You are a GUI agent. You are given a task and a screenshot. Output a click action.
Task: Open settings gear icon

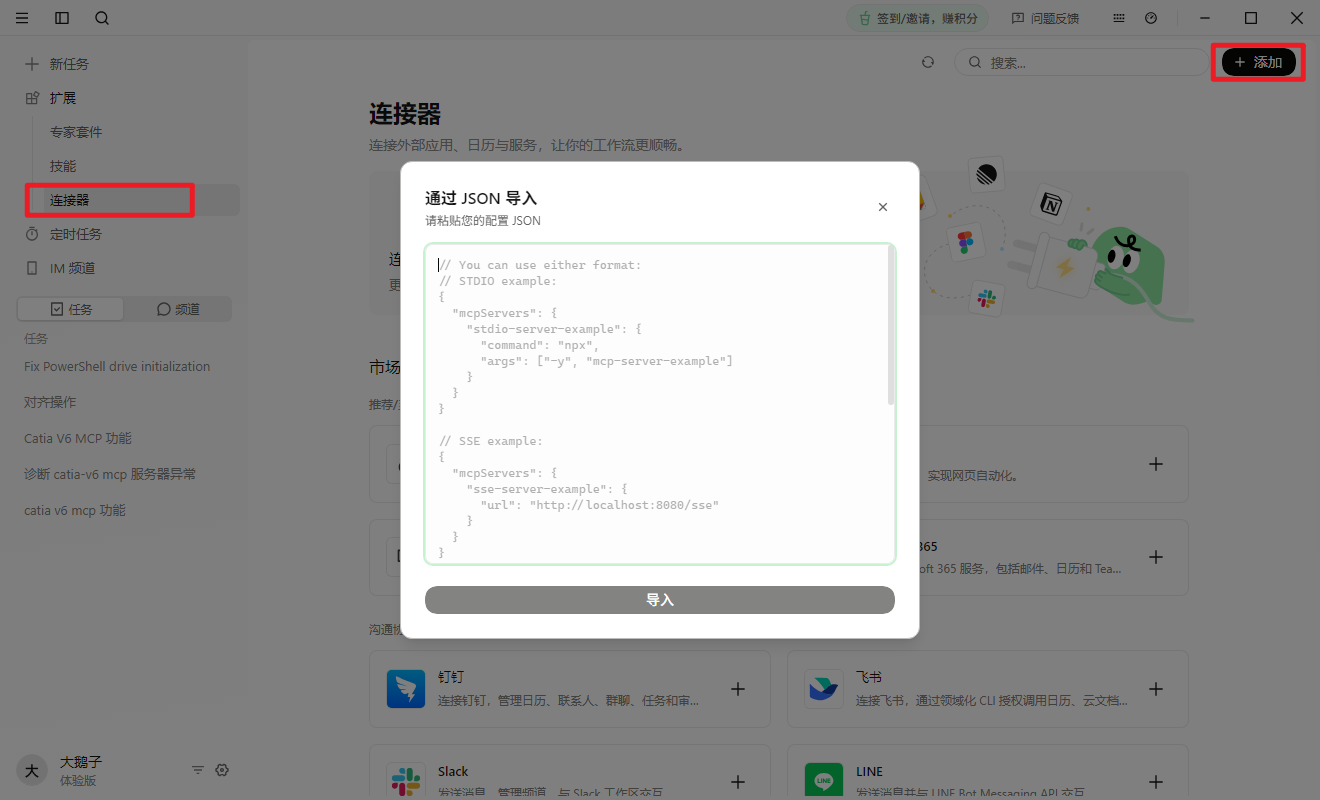[222, 770]
